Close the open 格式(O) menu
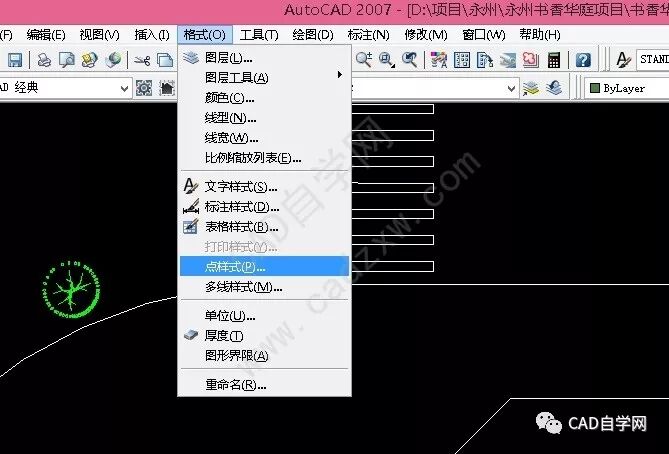 coord(205,35)
